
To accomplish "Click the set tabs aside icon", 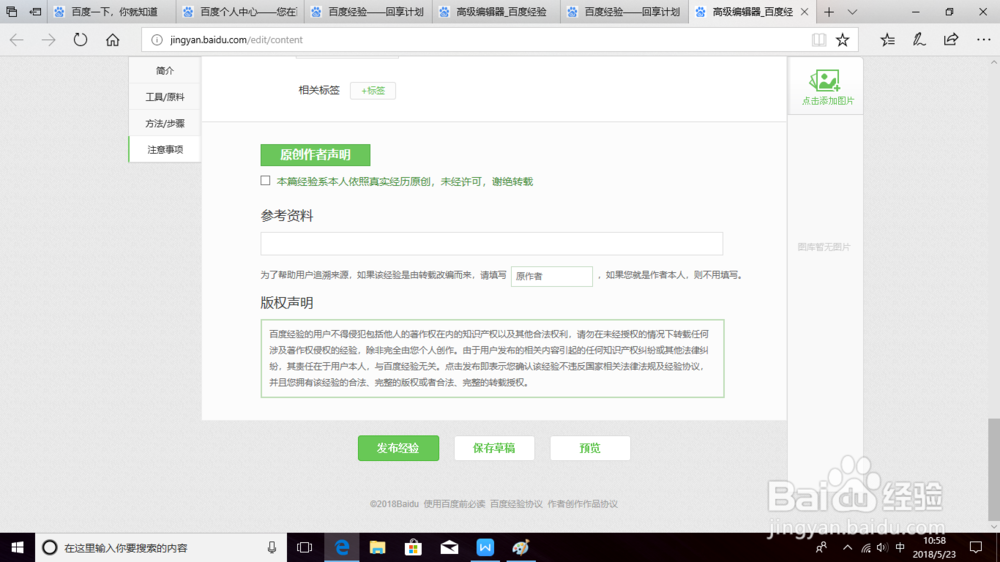I will pyautogui.click(x=36, y=11).
